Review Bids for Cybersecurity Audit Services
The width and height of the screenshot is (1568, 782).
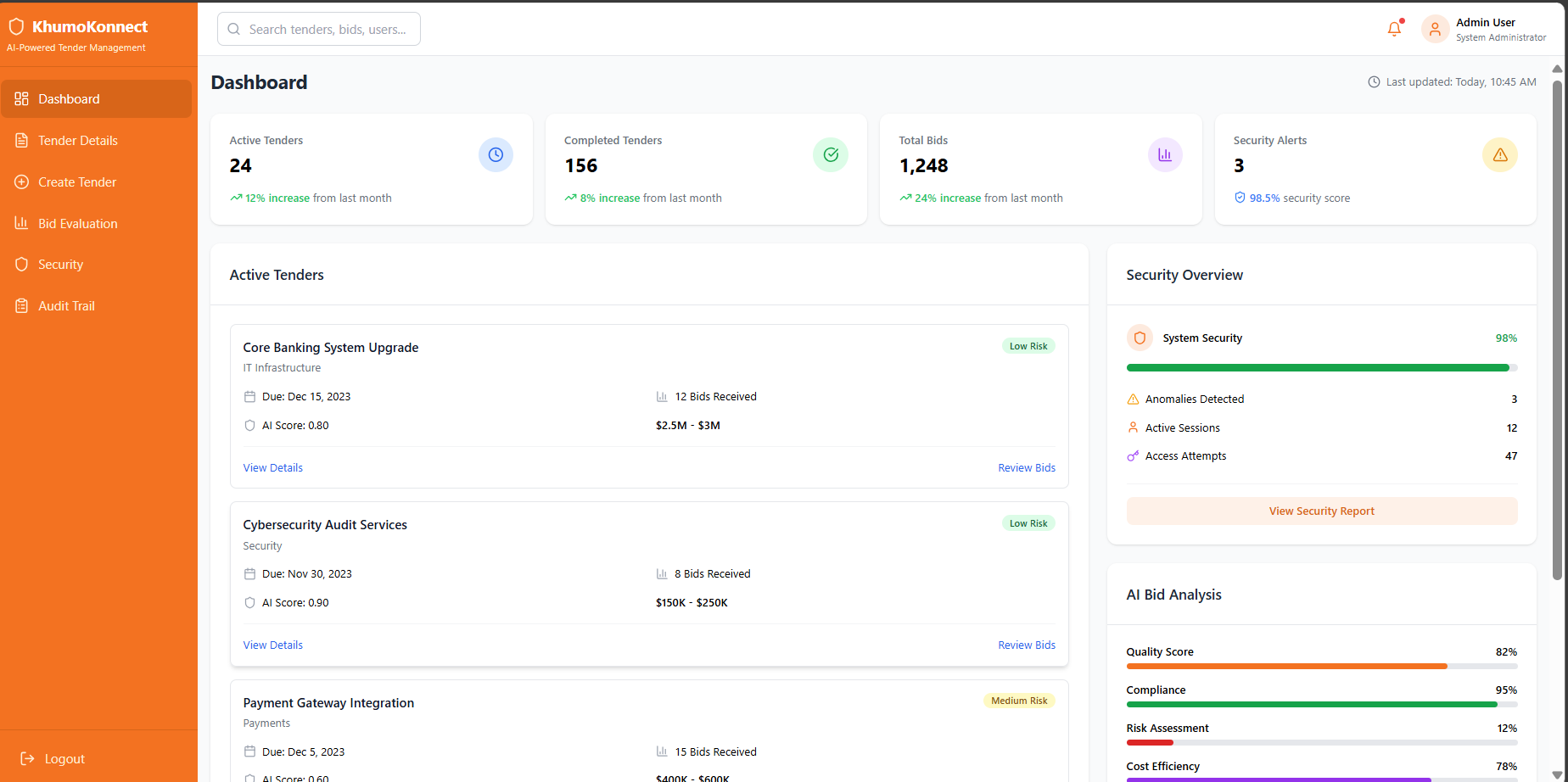click(1027, 645)
